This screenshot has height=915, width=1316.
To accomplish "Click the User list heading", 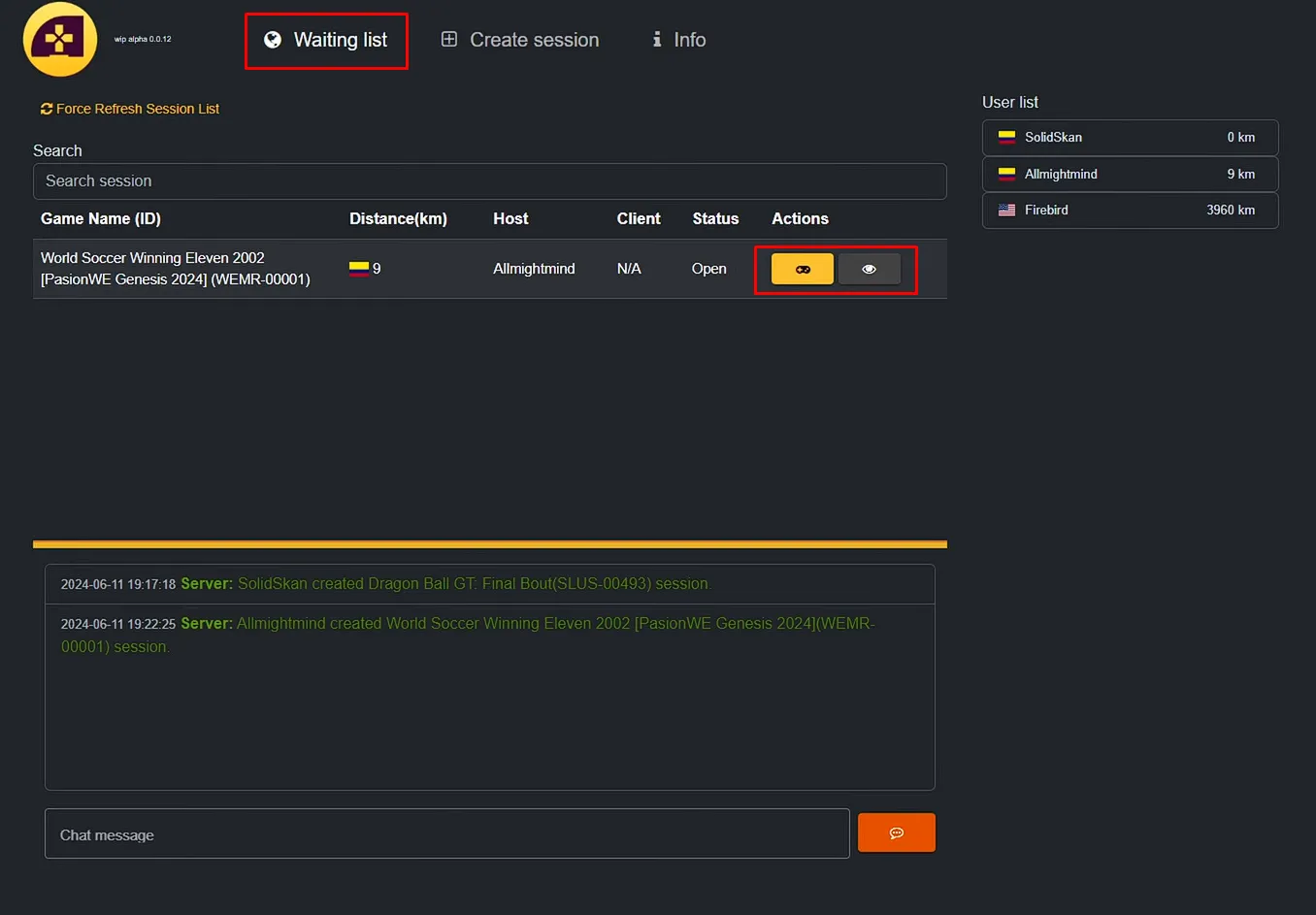I will coord(1010,103).
